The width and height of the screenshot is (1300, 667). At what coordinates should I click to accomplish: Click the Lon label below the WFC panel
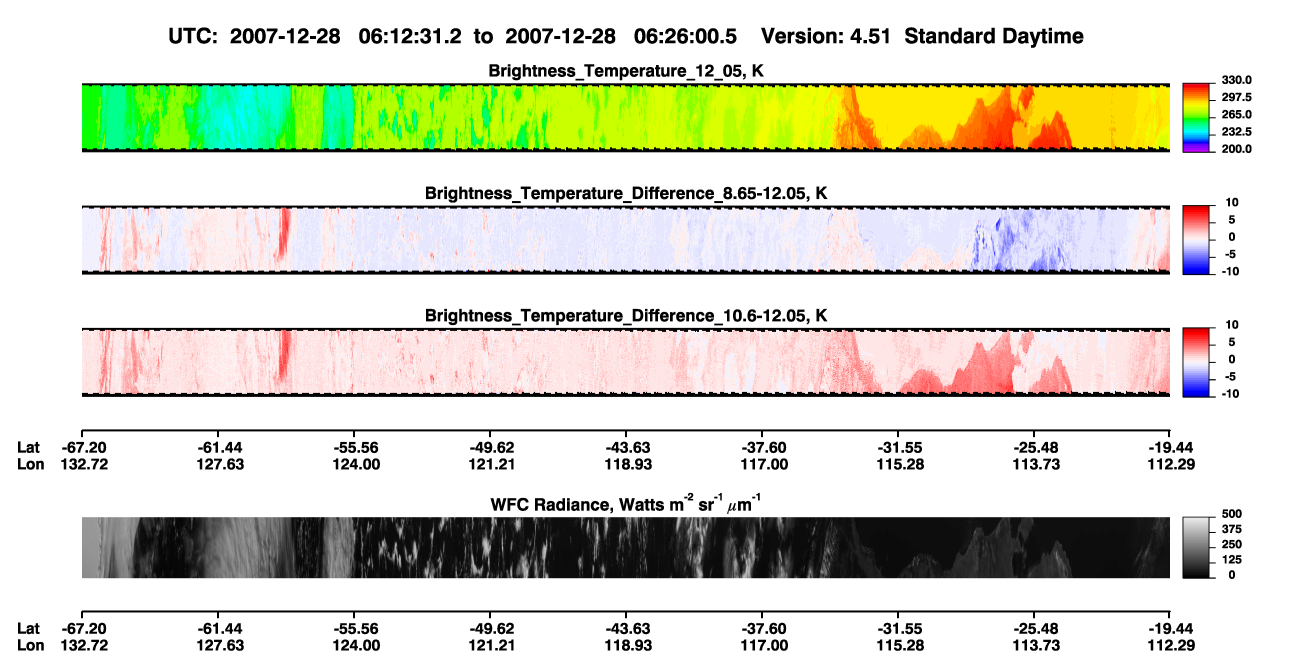click(x=30, y=645)
